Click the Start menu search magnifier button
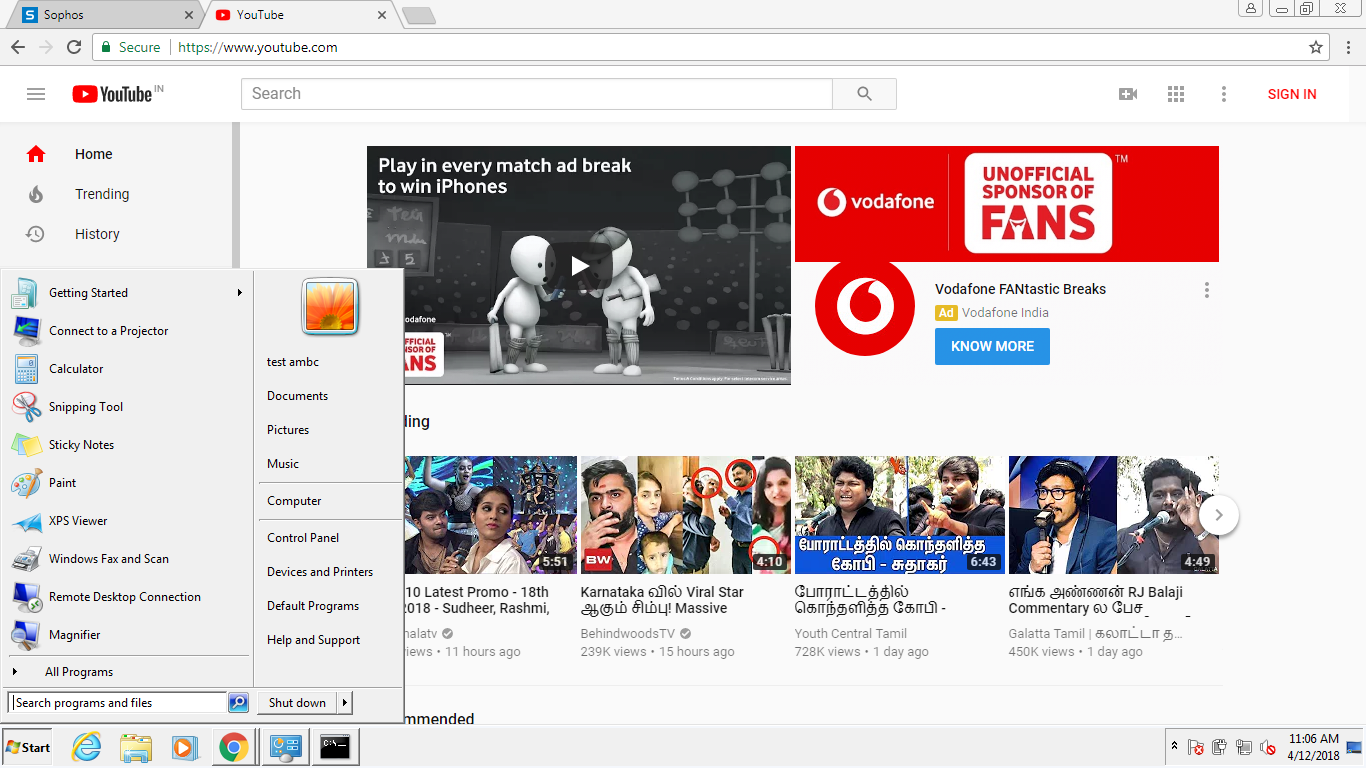This screenshot has height=768, width=1366. (x=238, y=703)
